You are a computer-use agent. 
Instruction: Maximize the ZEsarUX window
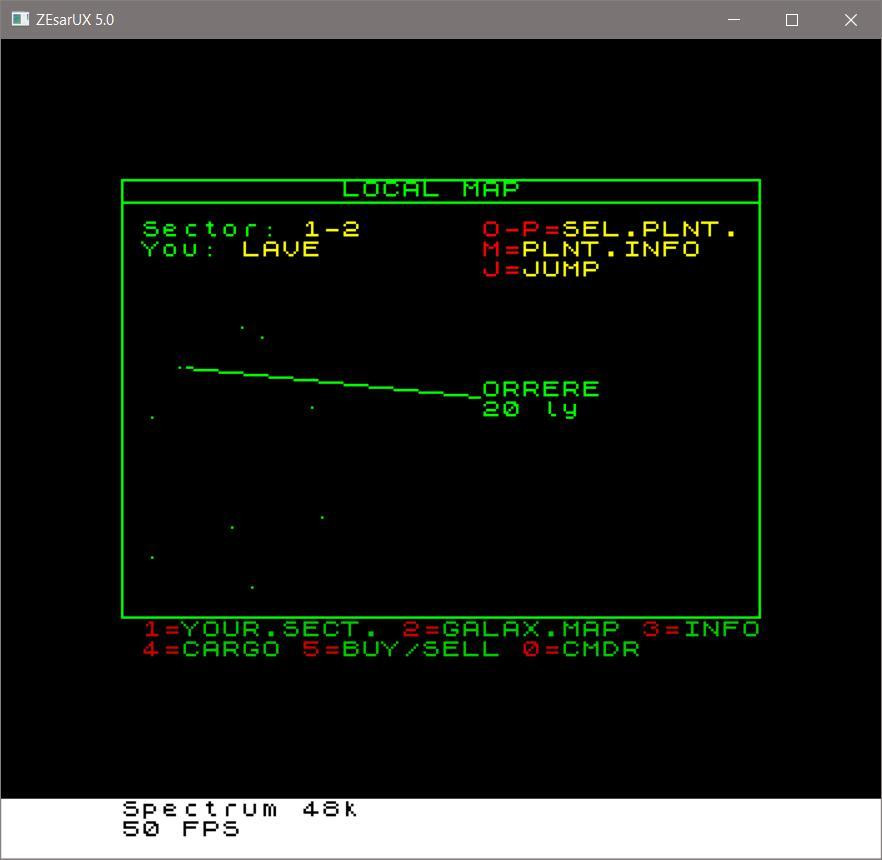pyautogui.click(x=791, y=20)
